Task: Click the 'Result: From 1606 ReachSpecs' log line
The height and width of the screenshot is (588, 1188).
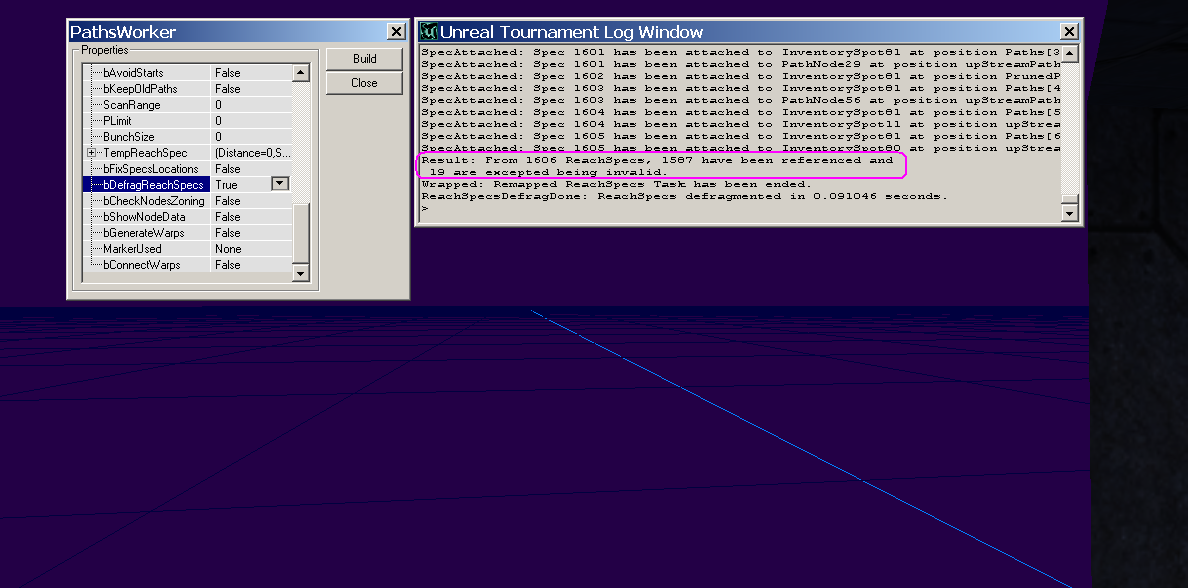Action: 657,161
